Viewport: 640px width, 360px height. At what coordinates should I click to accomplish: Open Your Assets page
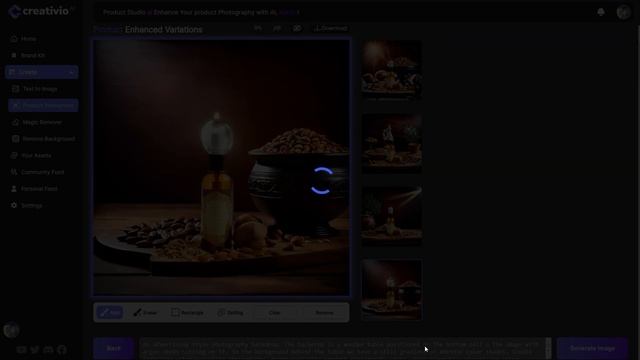[36, 156]
